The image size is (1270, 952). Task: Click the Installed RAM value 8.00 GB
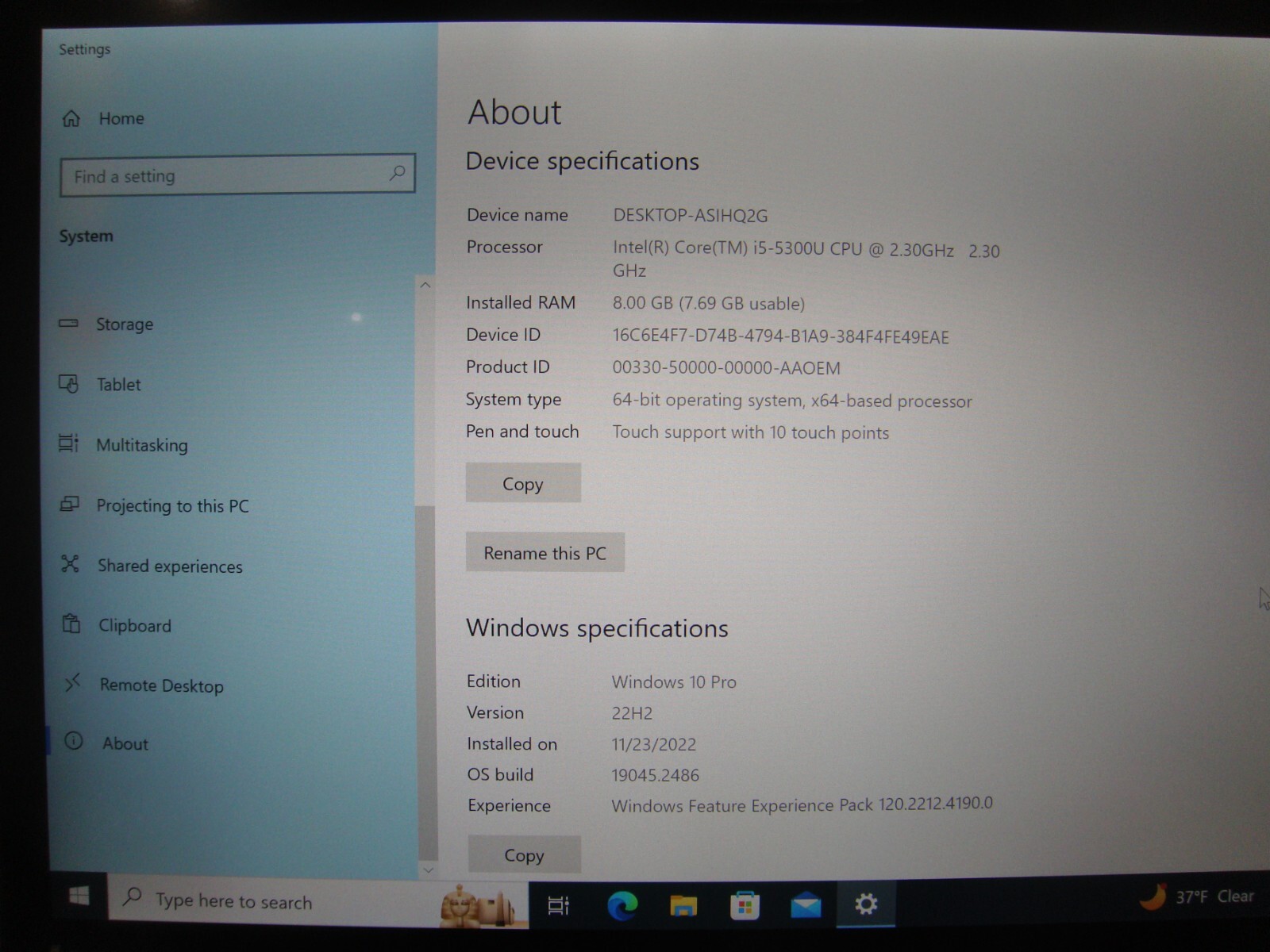708,303
